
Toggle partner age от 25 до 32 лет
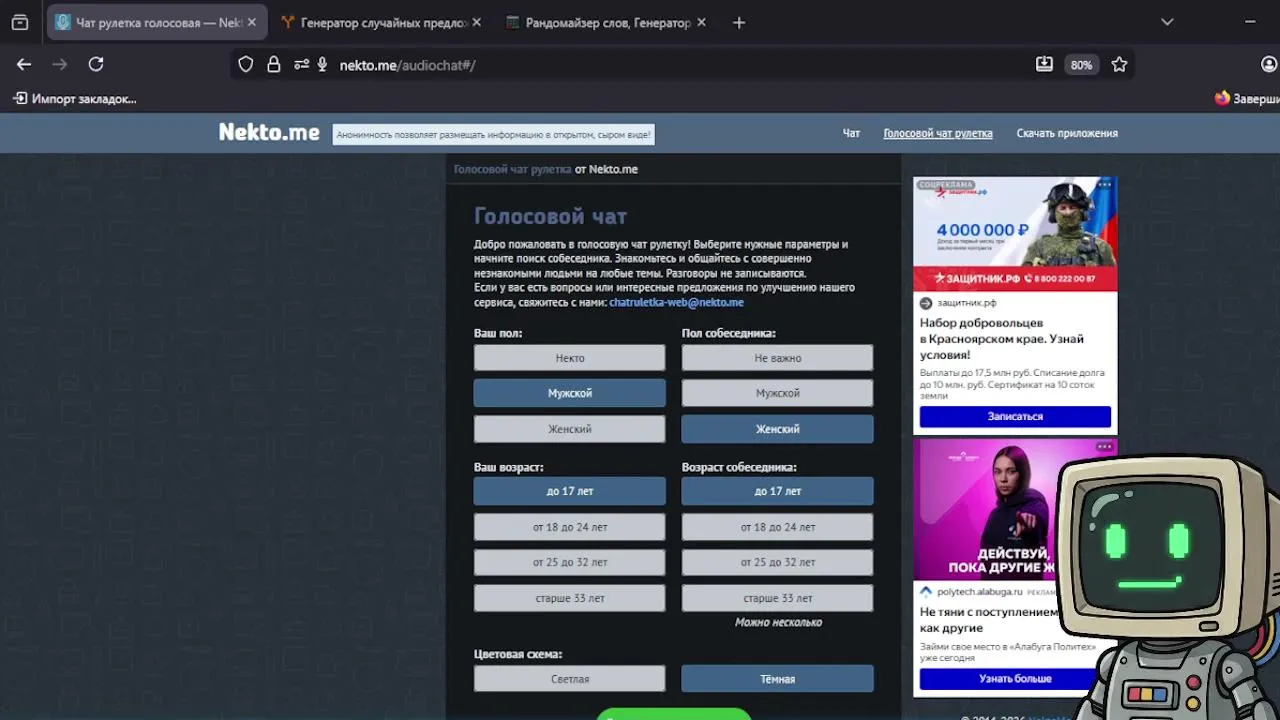[777, 562]
